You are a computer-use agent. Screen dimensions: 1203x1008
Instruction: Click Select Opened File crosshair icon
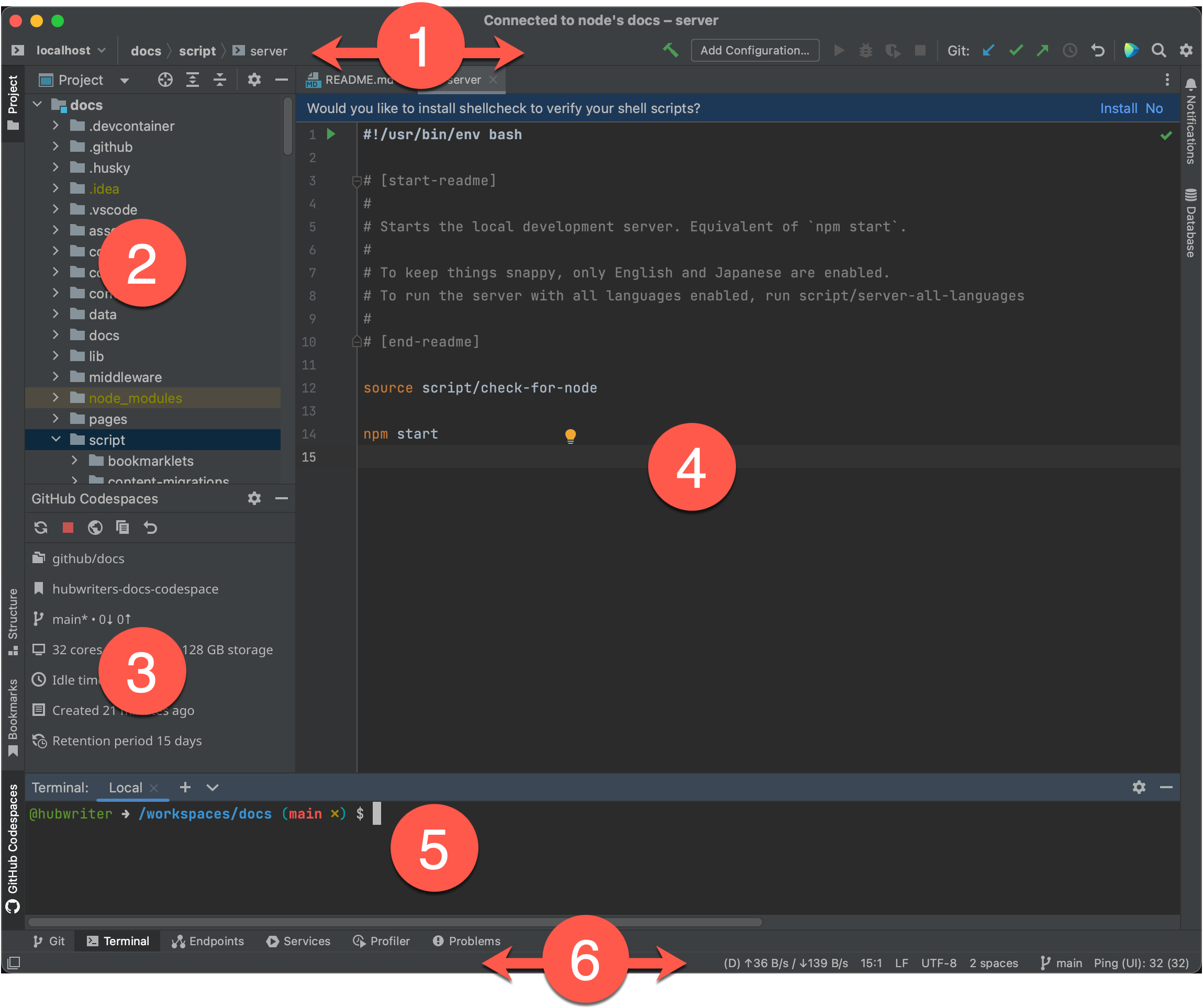[x=165, y=80]
